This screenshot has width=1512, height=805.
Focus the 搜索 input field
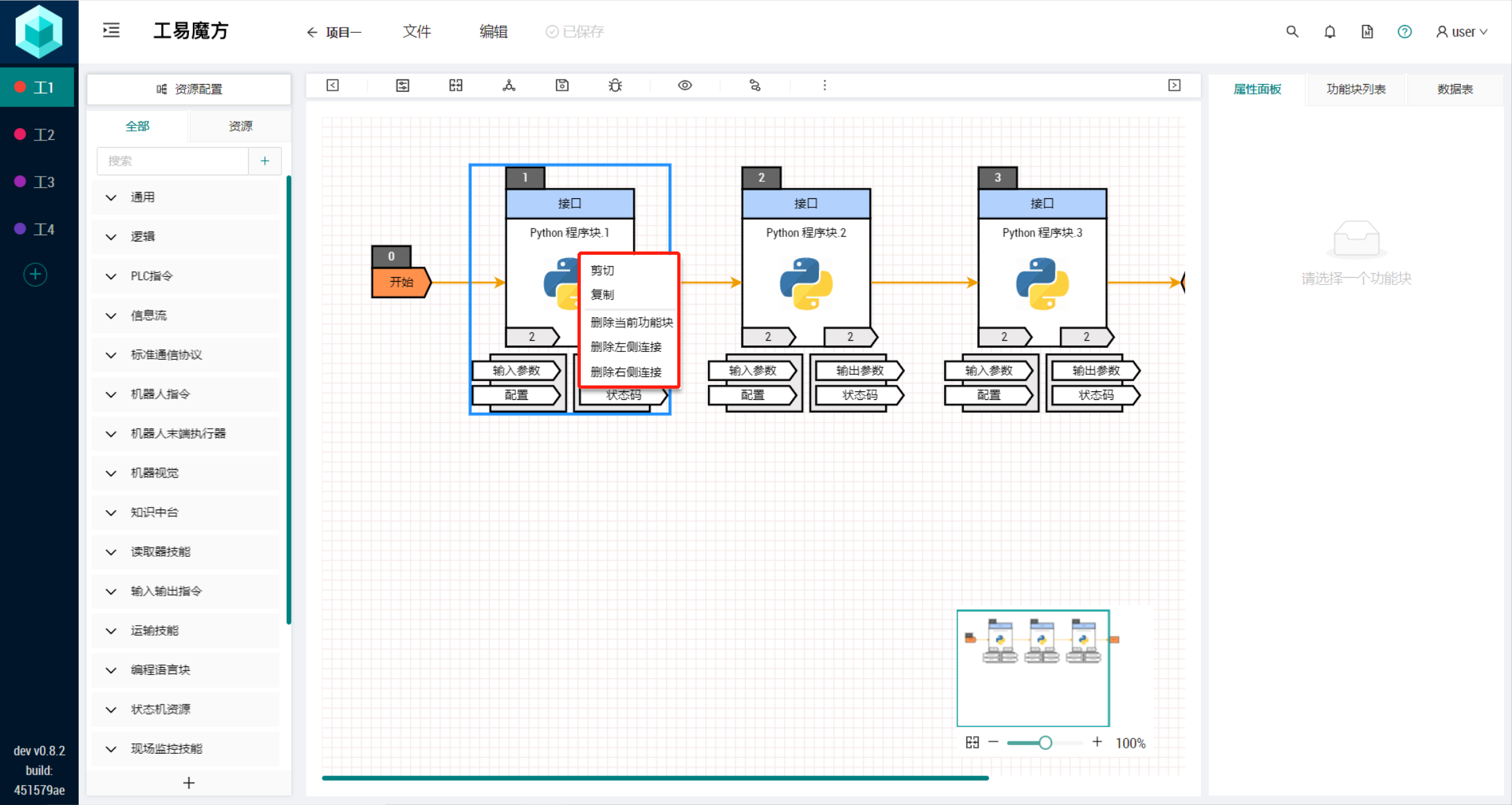coord(173,161)
